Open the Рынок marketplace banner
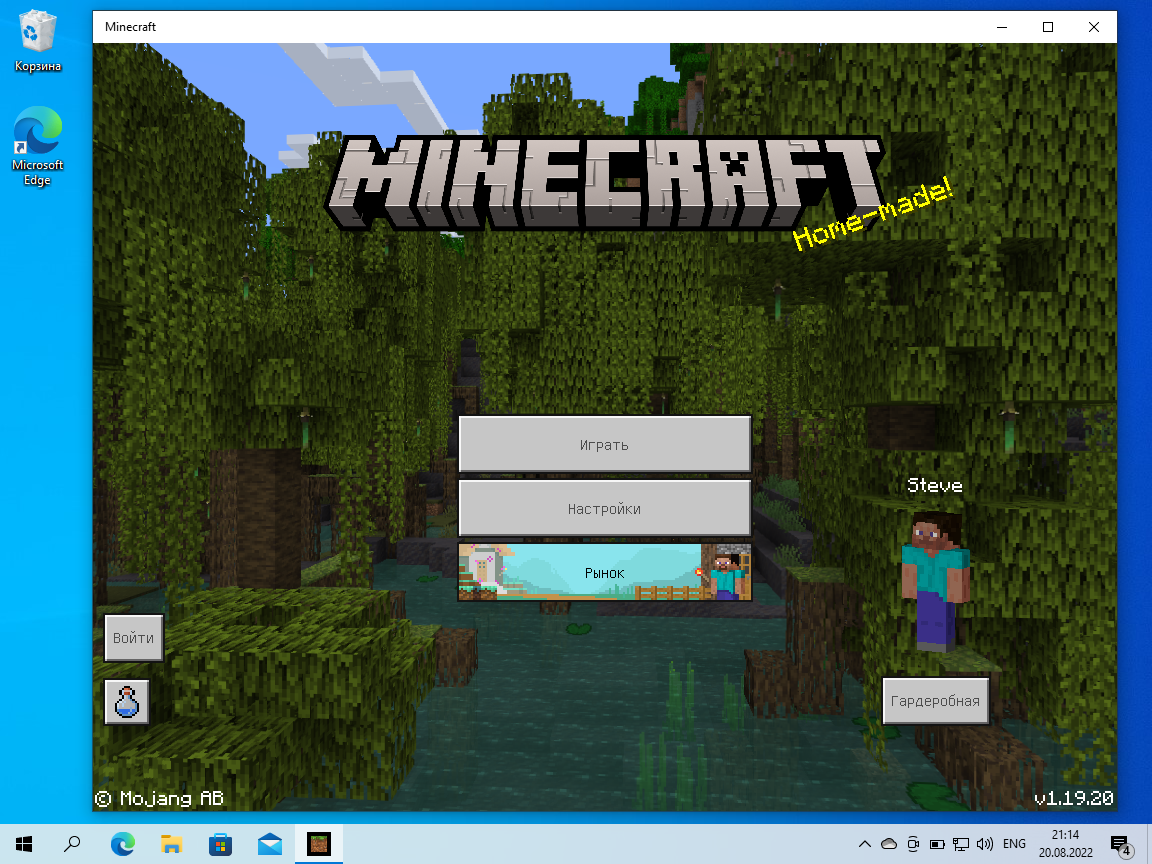This screenshot has height=864, width=1152. pyautogui.click(x=605, y=572)
